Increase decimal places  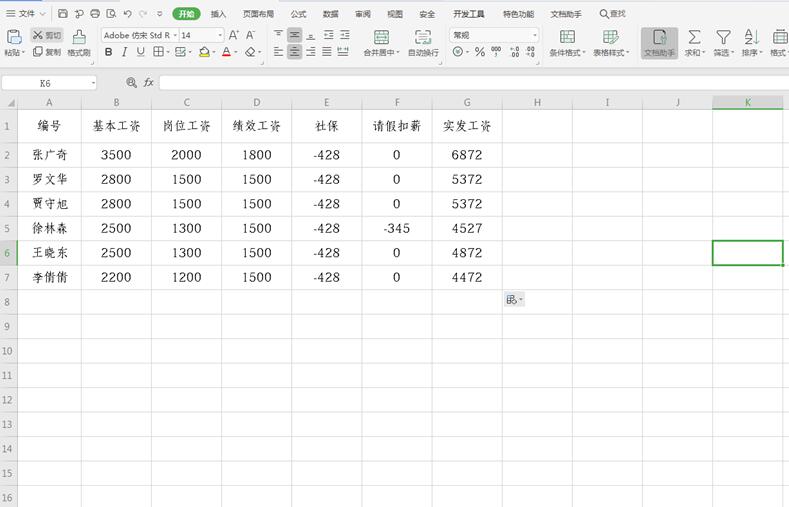[x=514, y=52]
